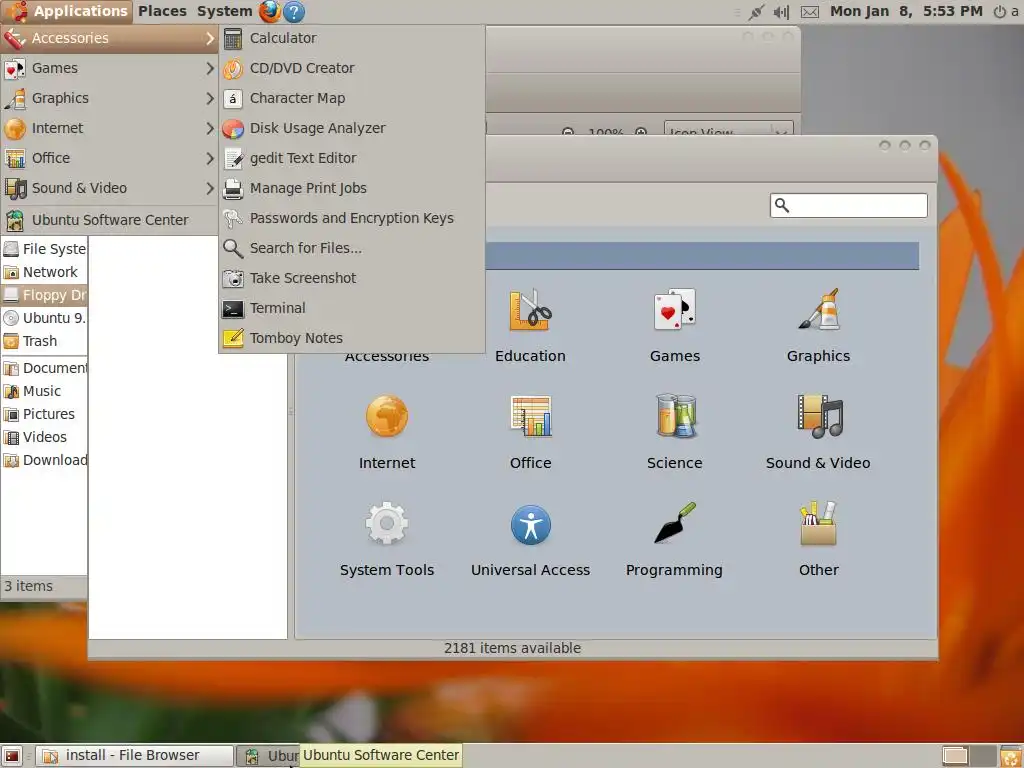Click the Sound & Video icon in Applications menu
This screenshot has width=1024, height=768.
point(14,188)
